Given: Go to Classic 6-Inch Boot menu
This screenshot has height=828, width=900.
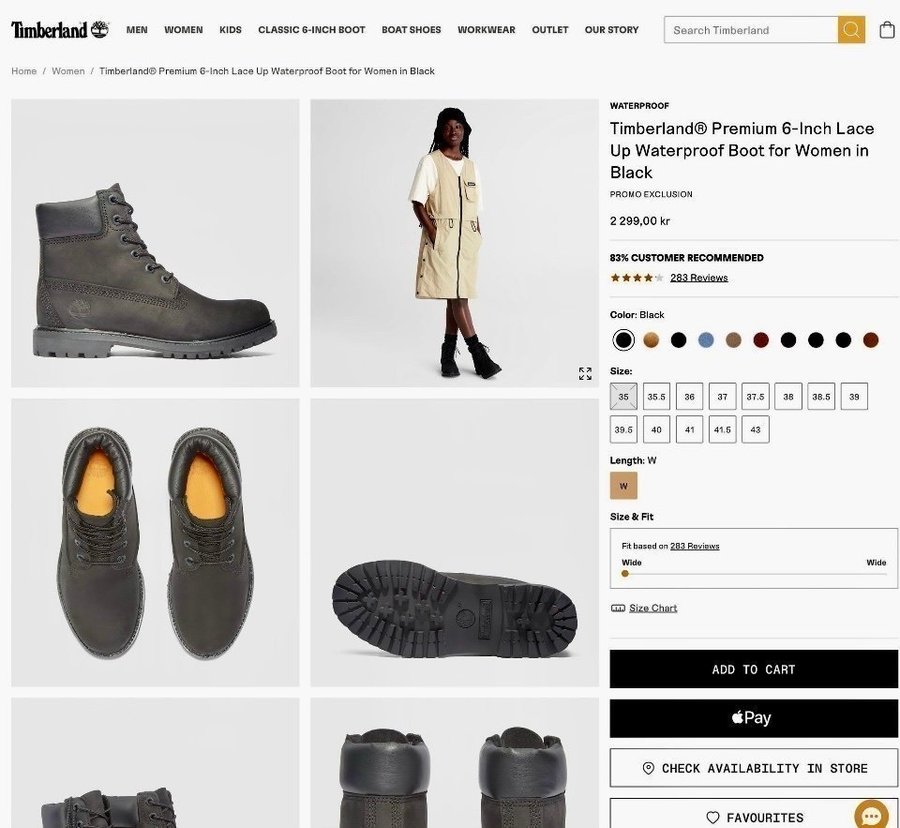Looking at the screenshot, I should [311, 30].
